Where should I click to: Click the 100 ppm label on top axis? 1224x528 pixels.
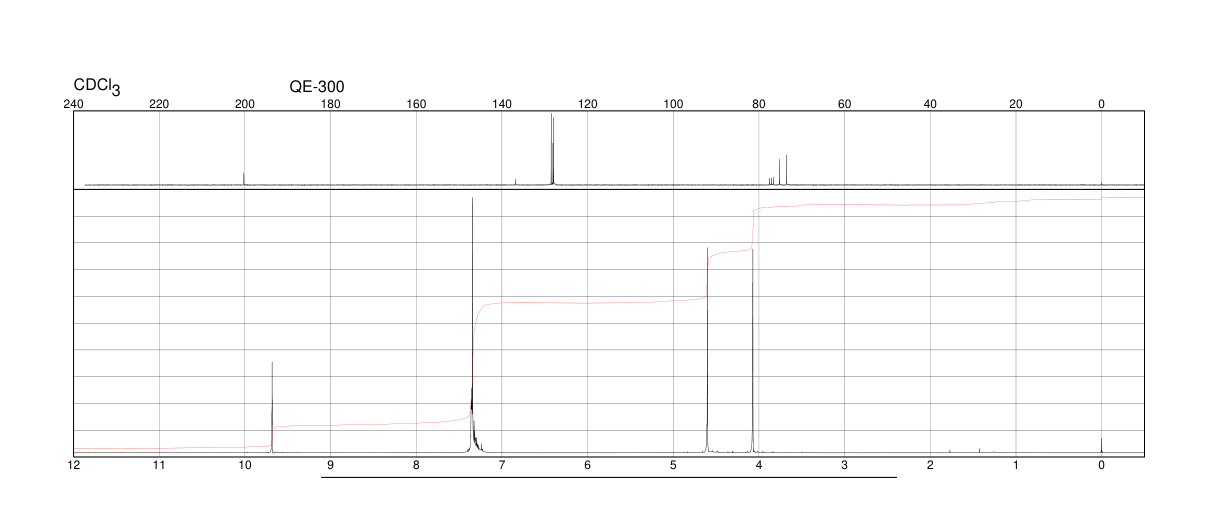coord(673,104)
